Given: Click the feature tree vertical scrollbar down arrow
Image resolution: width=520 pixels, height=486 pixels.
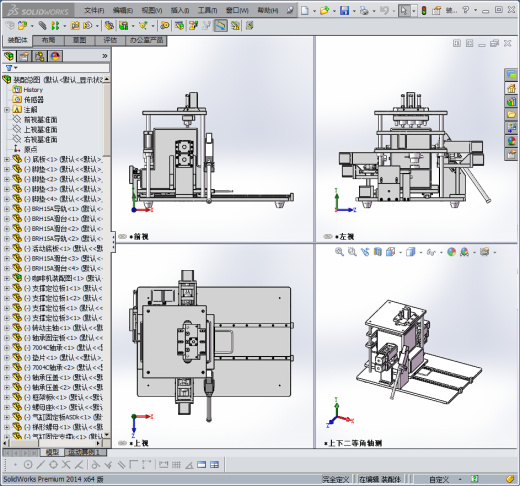Looking at the screenshot, I should (x=107, y=434).
